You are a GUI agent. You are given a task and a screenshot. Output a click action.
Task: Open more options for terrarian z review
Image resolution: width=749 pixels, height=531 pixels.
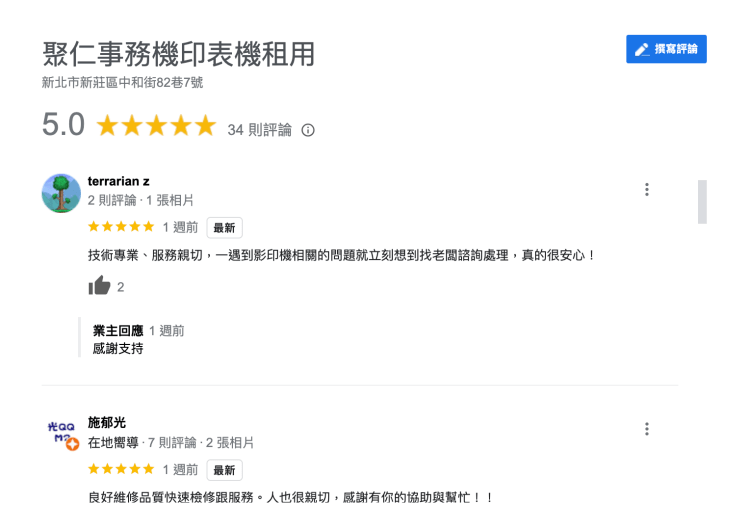coord(647,190)
